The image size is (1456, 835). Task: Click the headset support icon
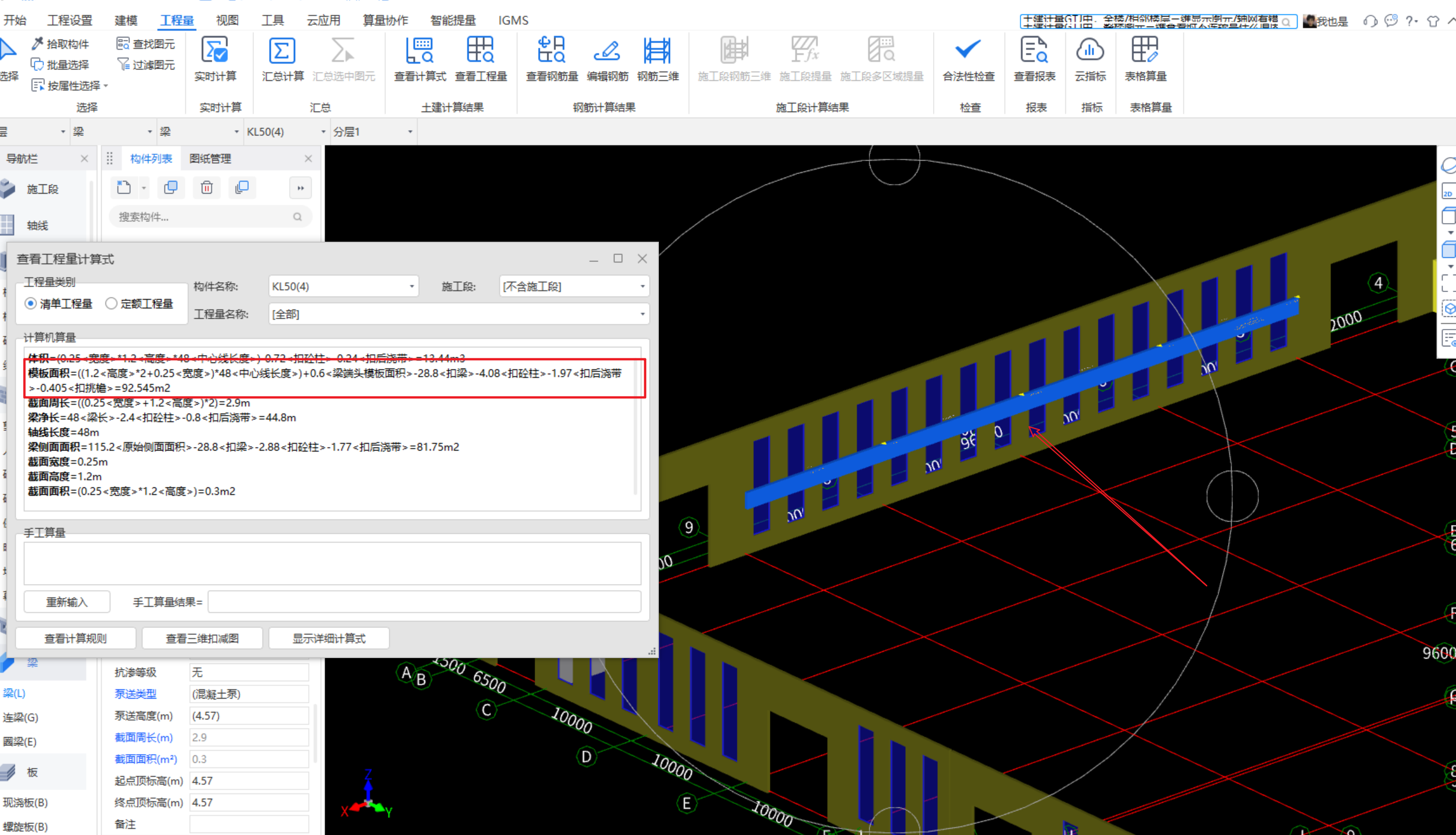pos(1370,21)
